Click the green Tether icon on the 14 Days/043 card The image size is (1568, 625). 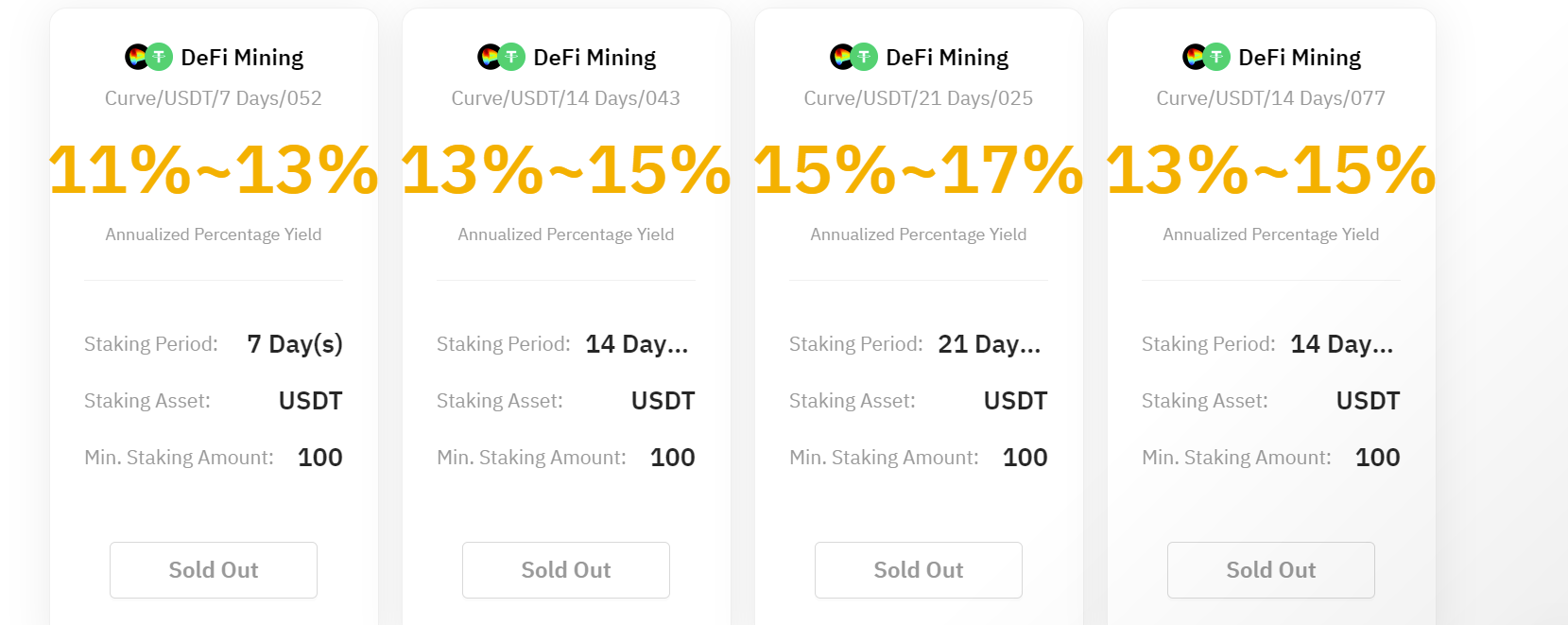click(x=512, y=57)
